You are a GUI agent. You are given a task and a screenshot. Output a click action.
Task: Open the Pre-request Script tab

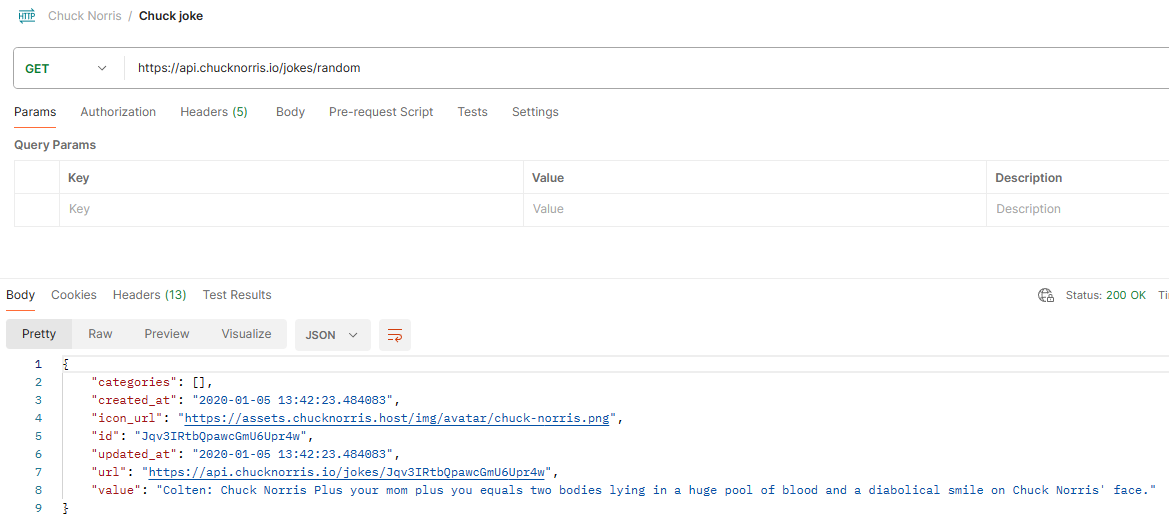pos(381,112)
